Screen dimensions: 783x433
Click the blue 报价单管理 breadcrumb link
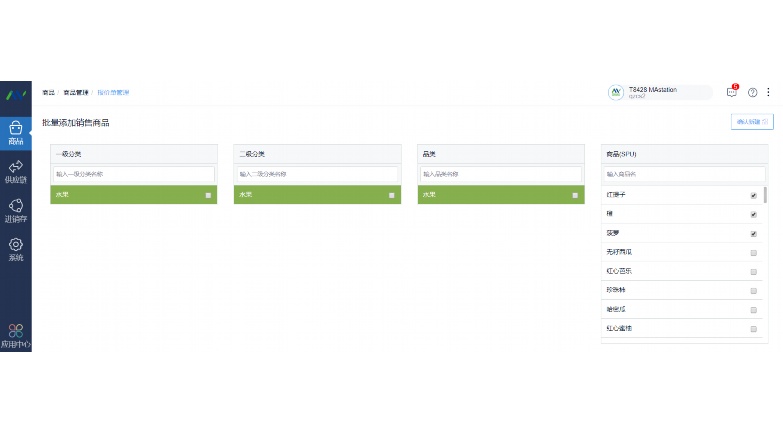pos(113,92)
